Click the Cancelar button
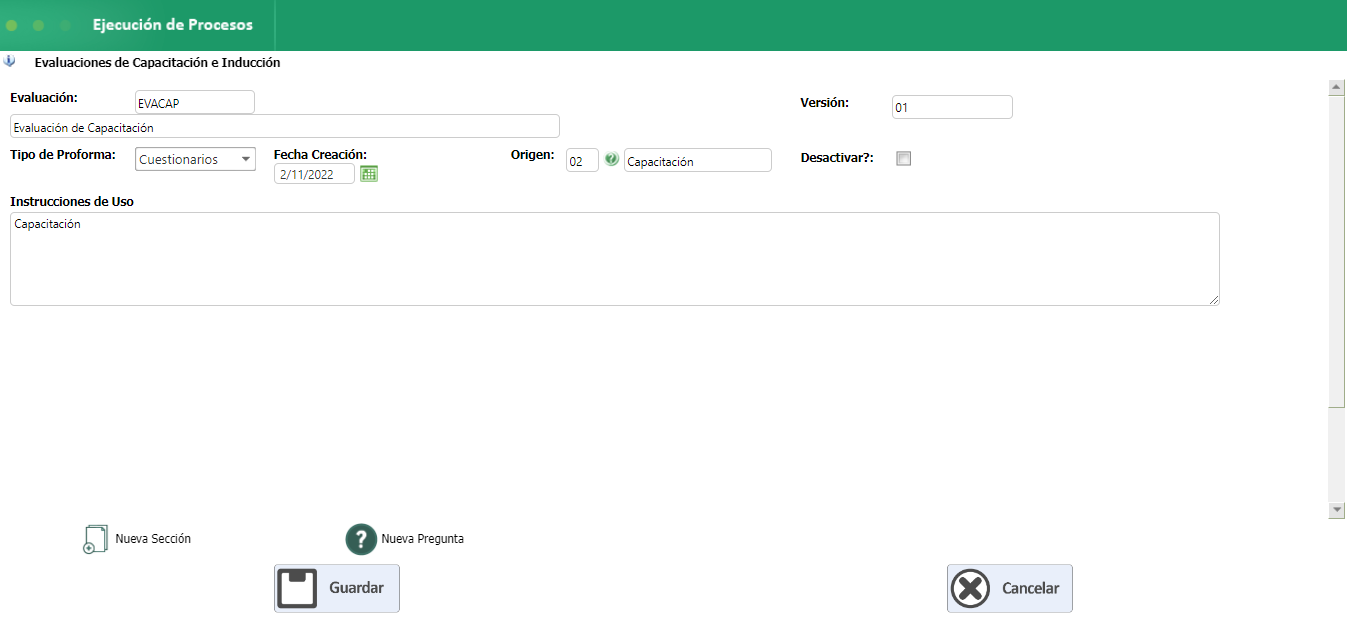 coord(1010,588)
